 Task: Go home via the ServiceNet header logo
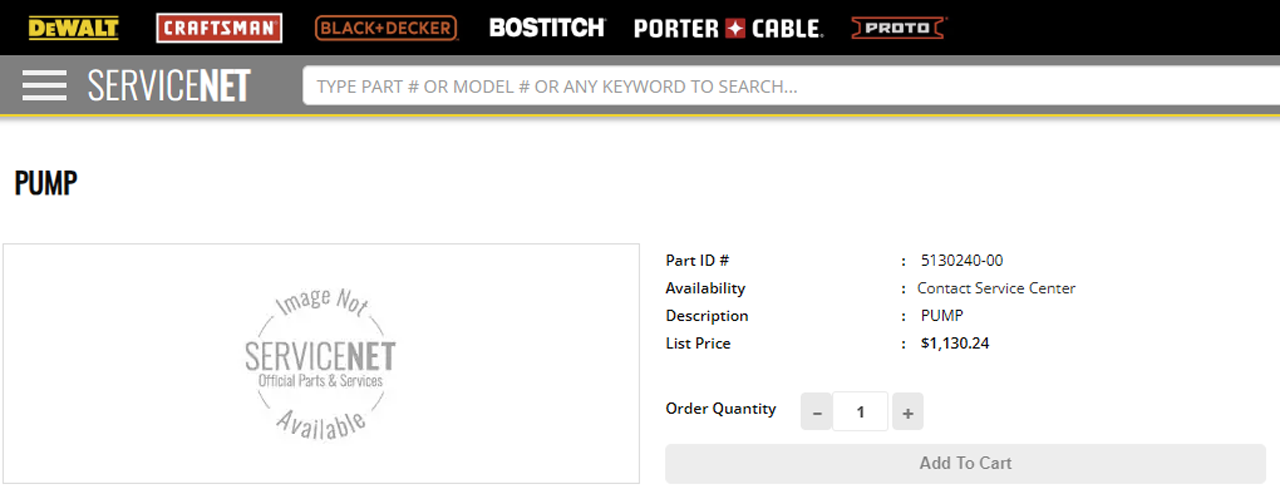[x=169, y=86]
